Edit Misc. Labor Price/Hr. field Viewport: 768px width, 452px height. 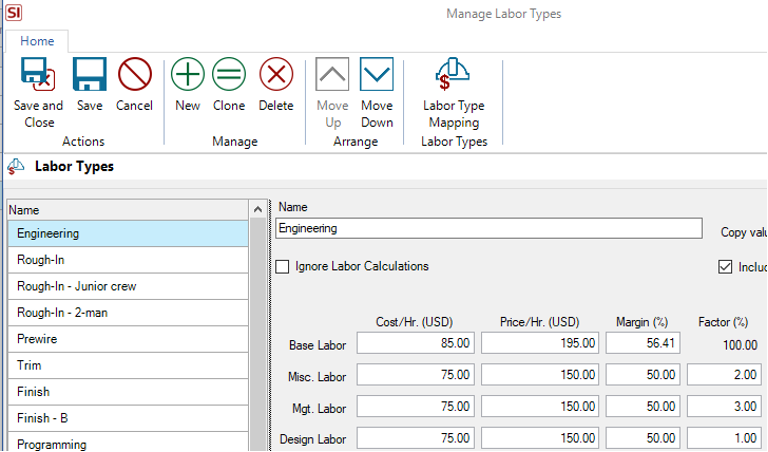pyautogui.click(x=540, y=375)
